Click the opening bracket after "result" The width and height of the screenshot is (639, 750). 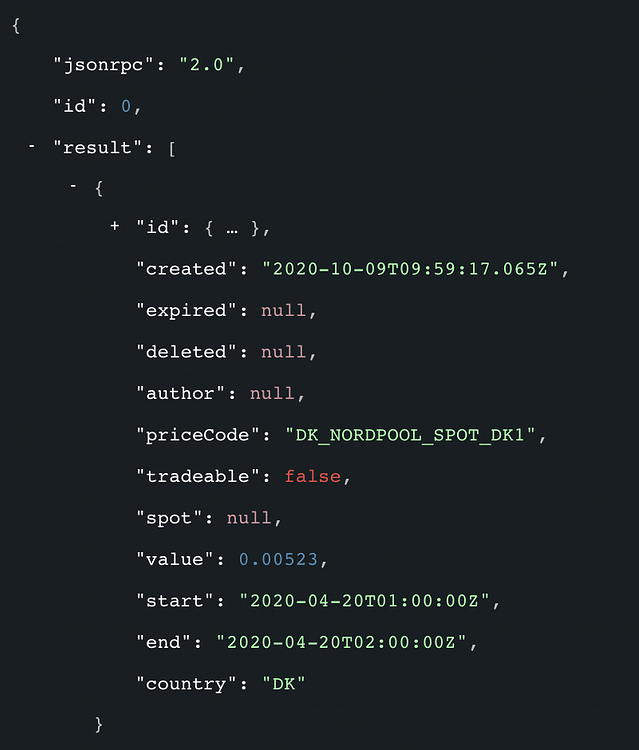click(172, 149)
